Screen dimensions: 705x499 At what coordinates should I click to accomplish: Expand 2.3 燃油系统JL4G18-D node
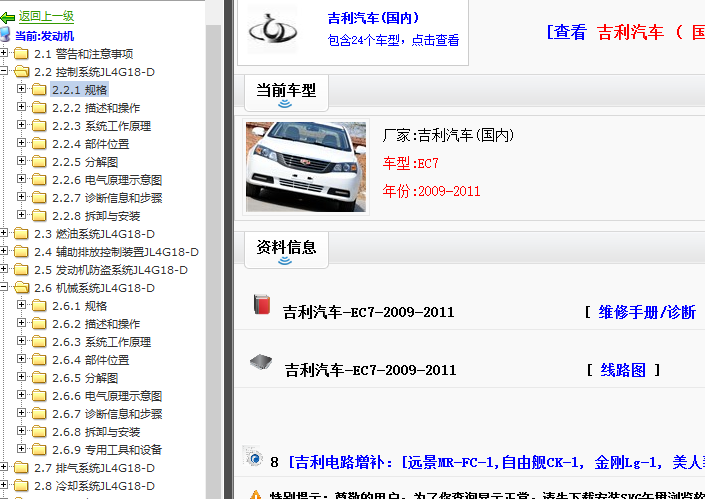pyautogui.click(x=4, y=233)
